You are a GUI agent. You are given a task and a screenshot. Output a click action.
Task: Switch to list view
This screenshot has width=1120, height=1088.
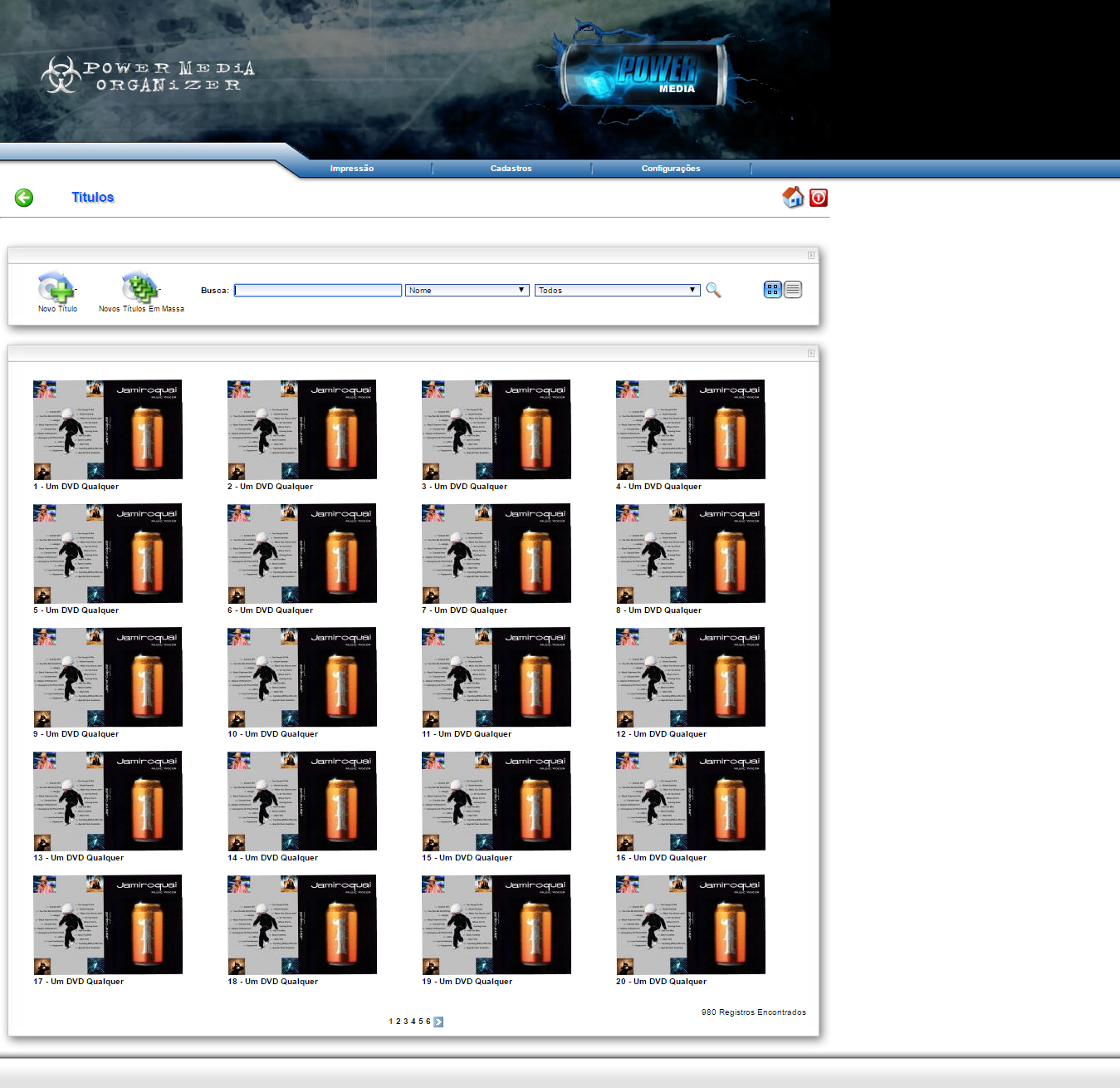click(x=793, y=289)
